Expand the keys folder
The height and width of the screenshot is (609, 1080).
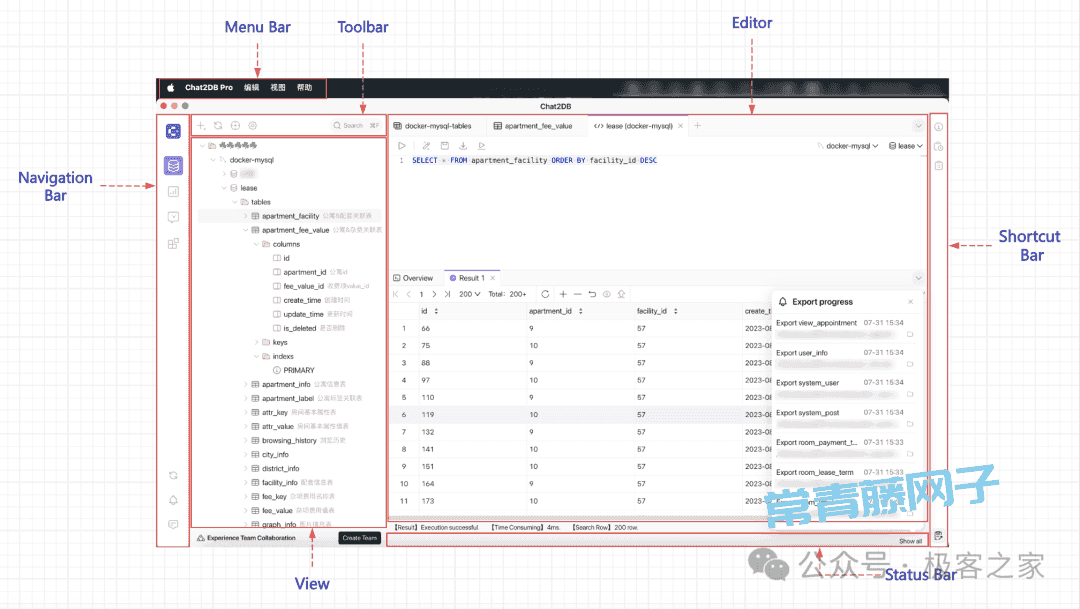[x=256, y=342]
